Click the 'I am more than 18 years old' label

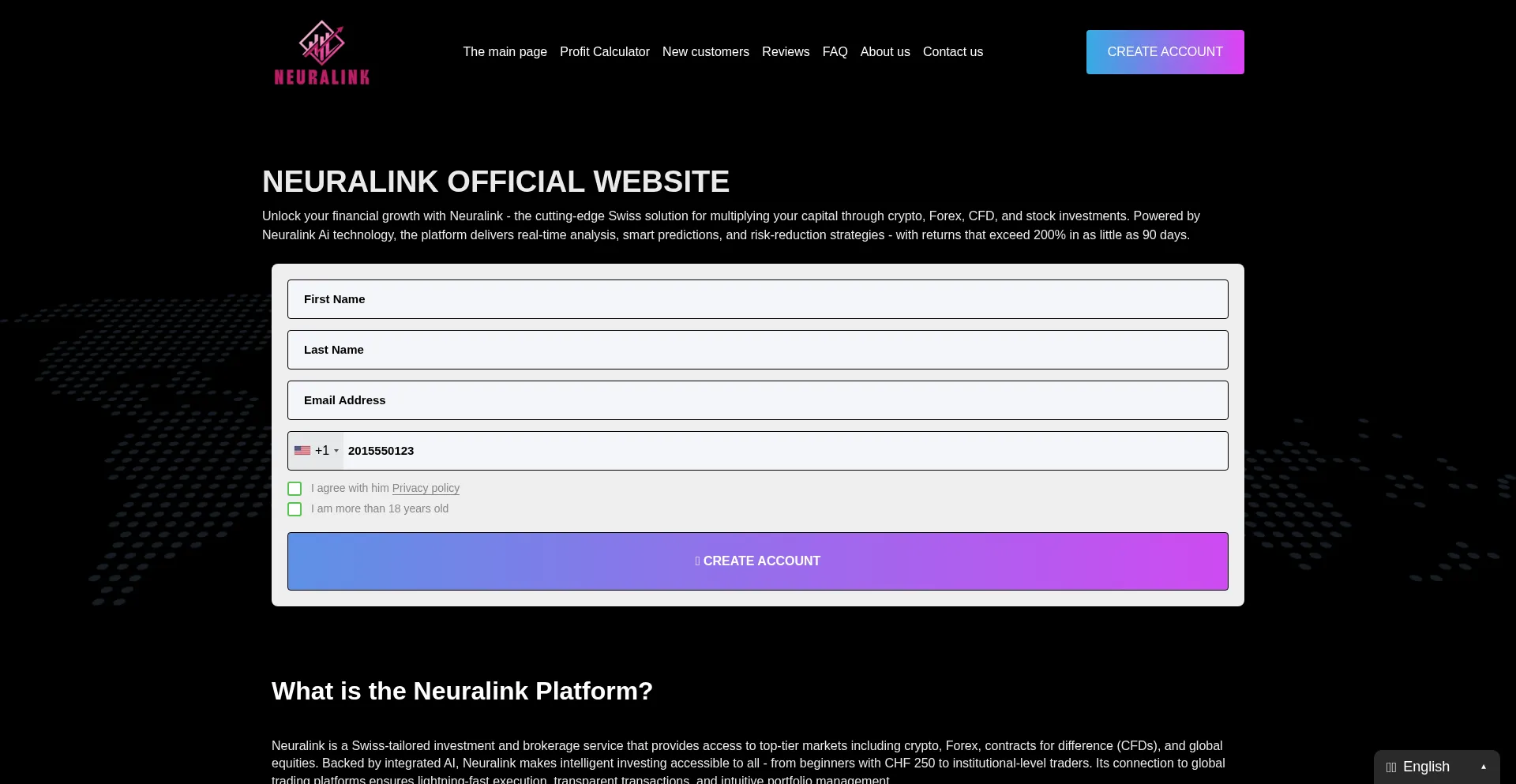[380, 509]
